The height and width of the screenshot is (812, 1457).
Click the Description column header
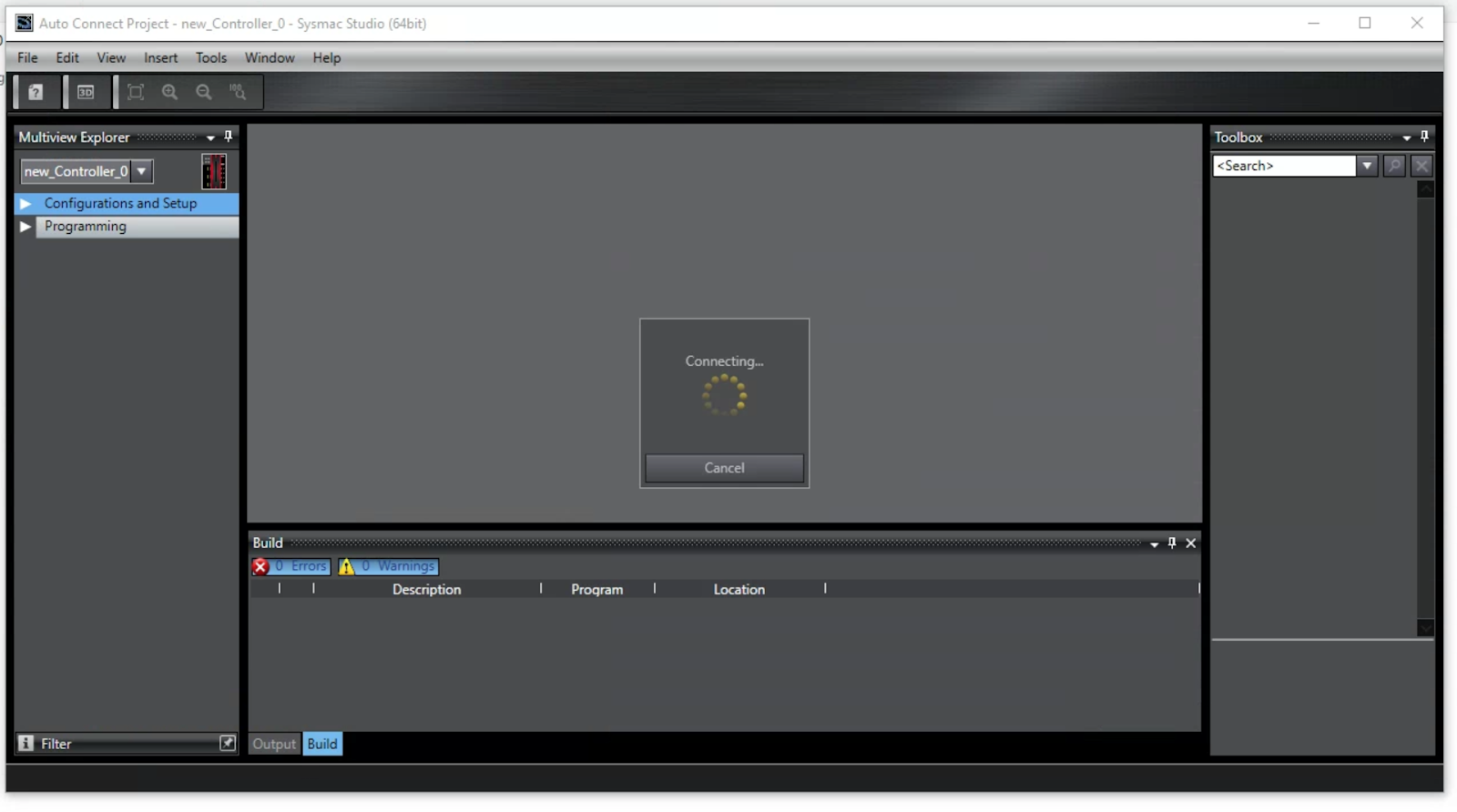[x=427, y=589]
